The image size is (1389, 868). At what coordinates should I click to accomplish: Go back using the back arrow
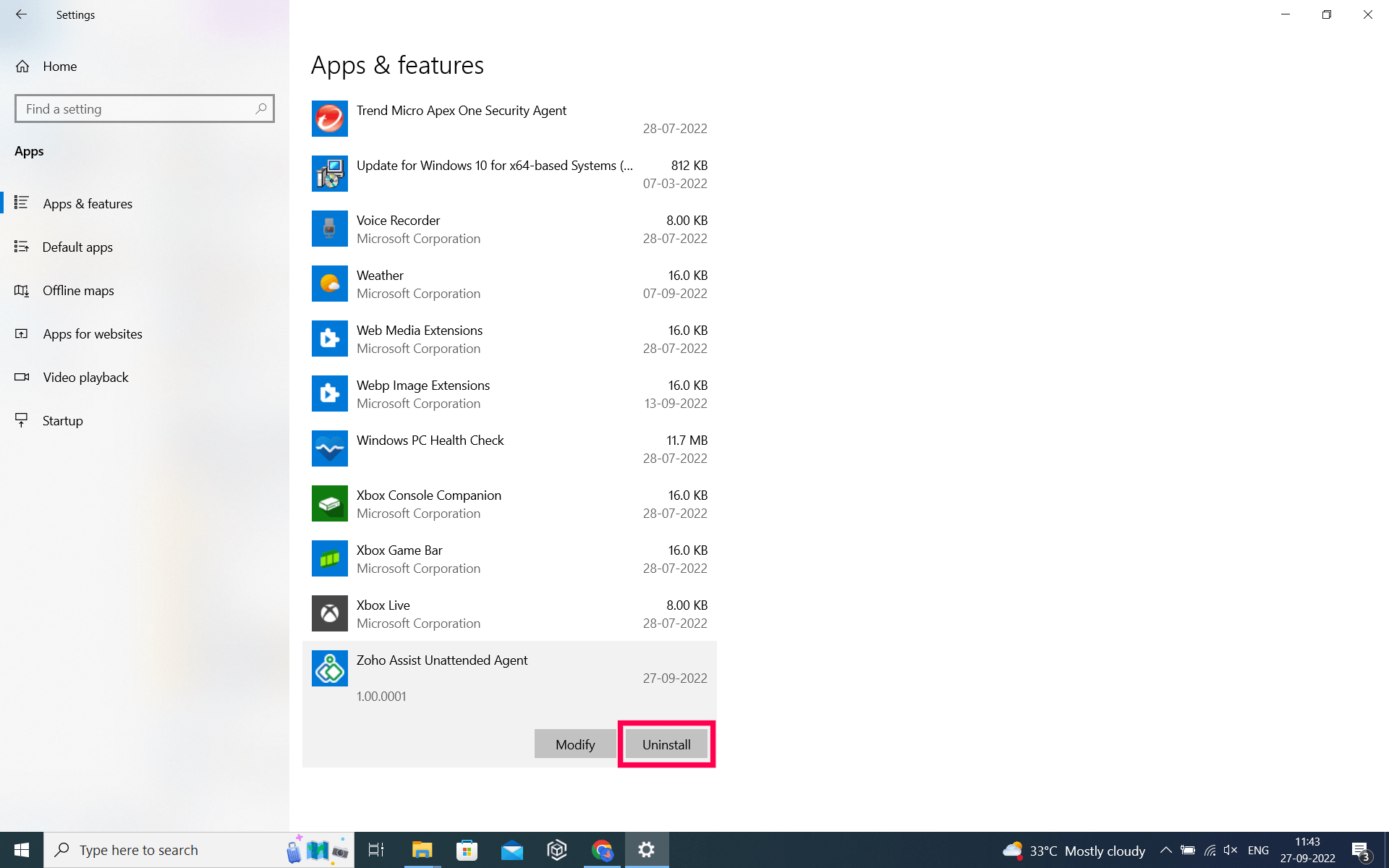coord(21,14)
